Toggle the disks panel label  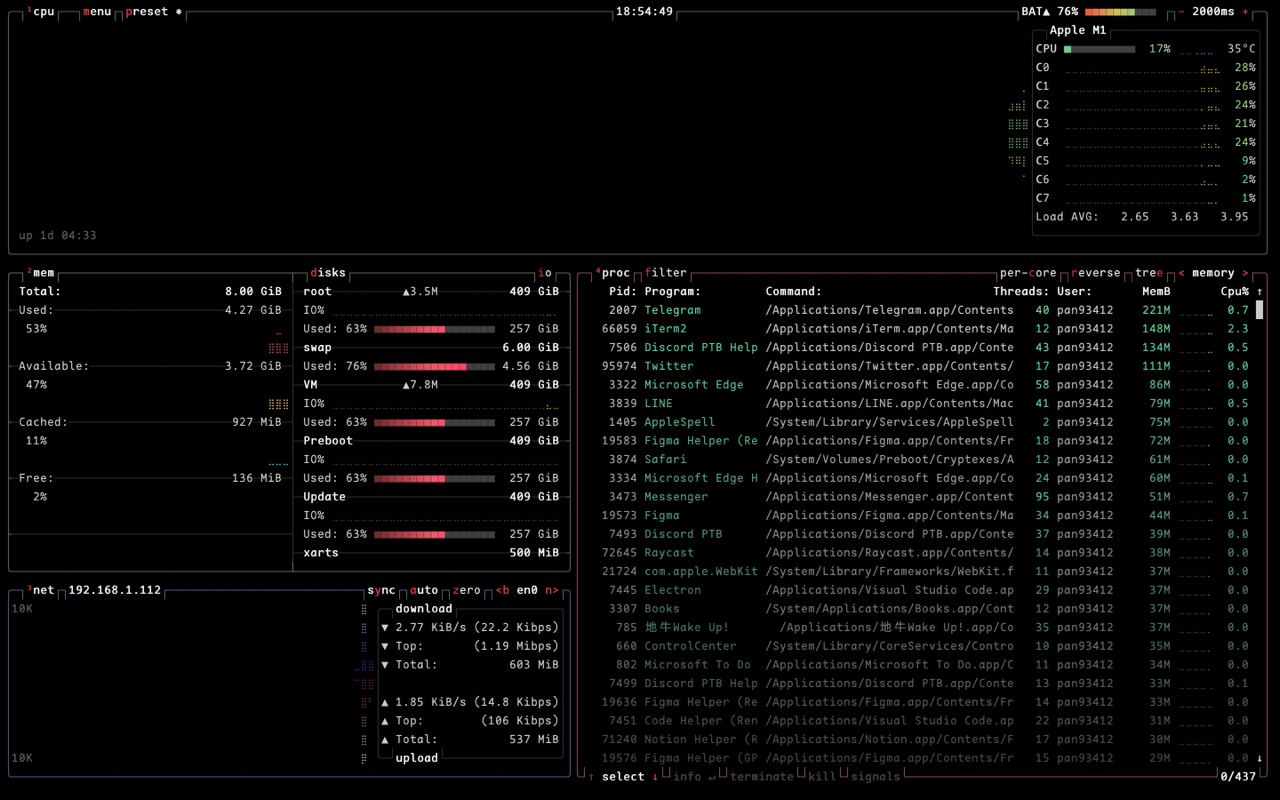point(328,273)
